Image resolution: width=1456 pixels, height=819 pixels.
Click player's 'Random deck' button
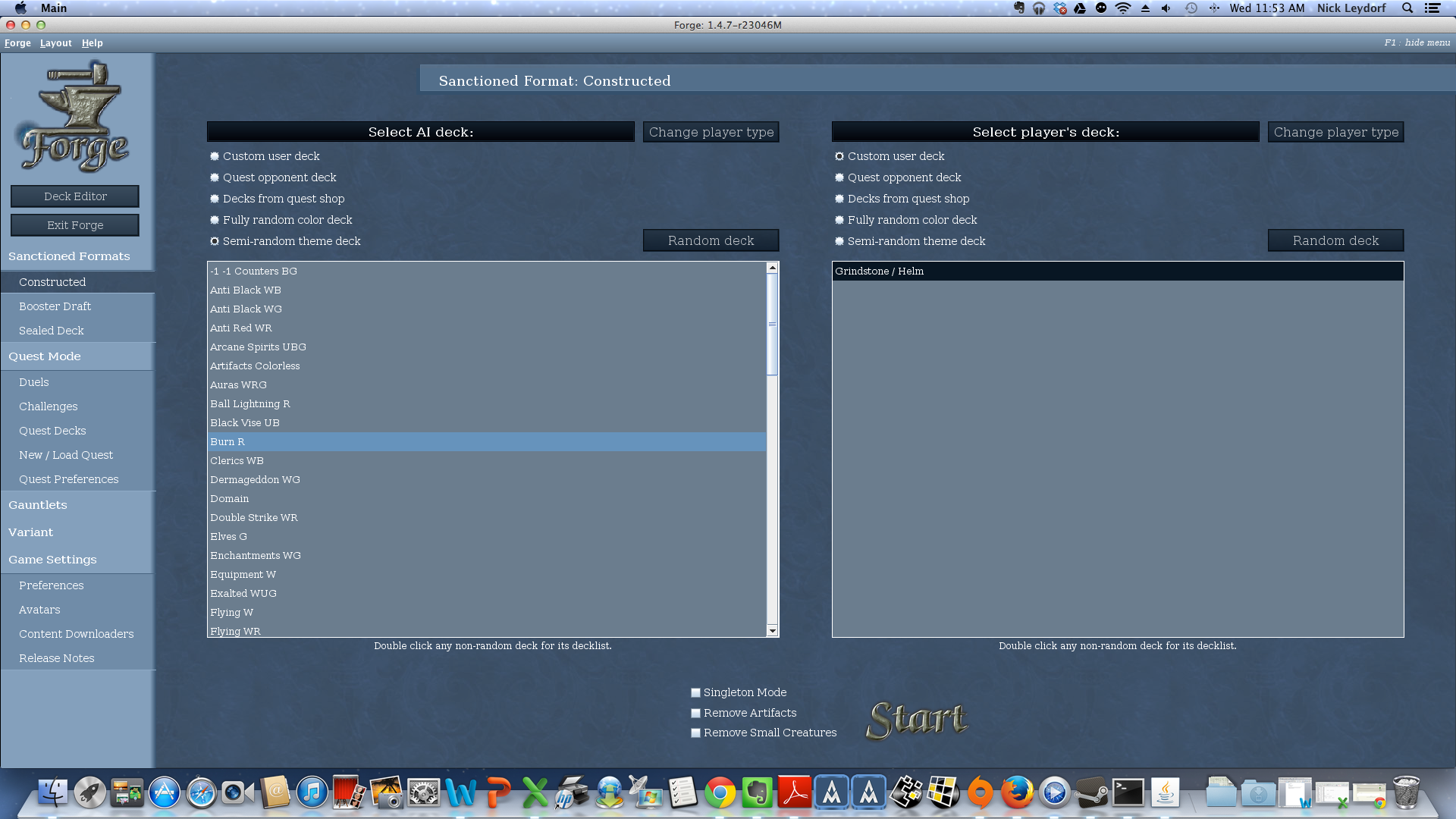click(x=1336, y=240)
